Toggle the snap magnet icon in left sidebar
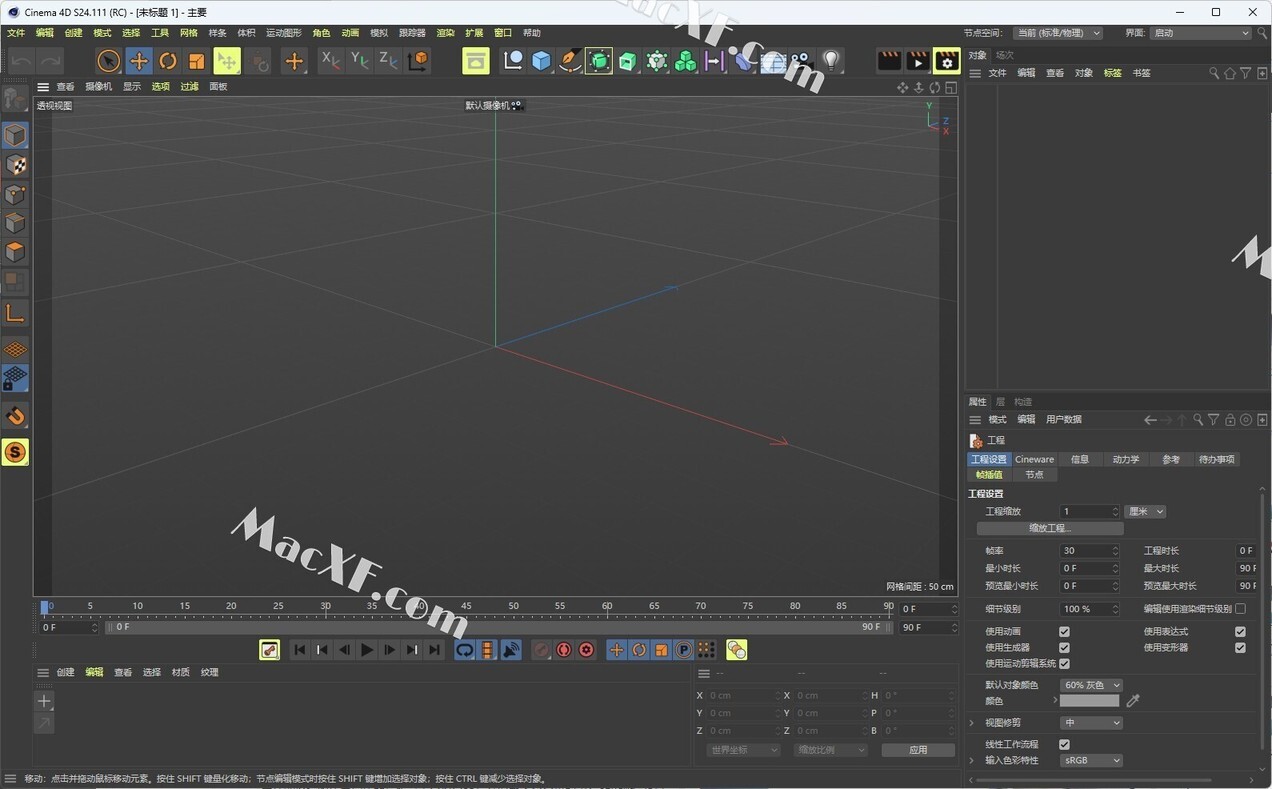Viewport: 1272px width, 789px height. tap(15, 416)
